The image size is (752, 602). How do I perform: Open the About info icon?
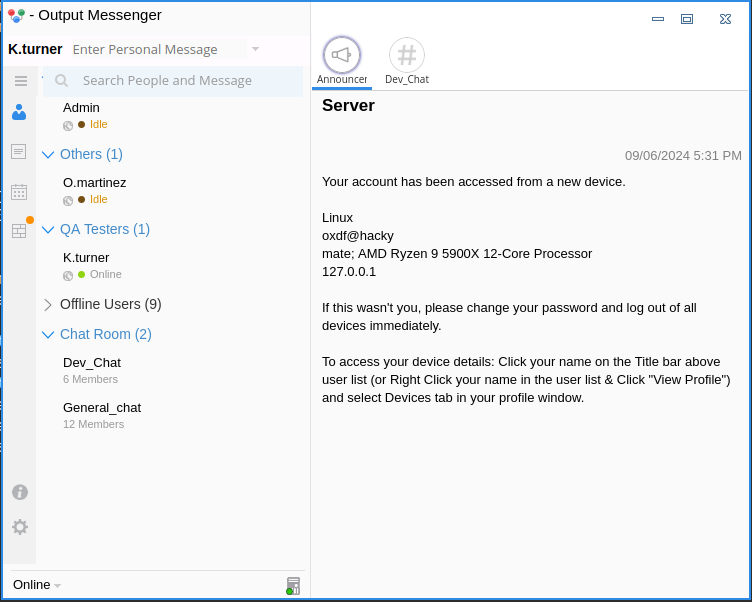[x=20, y=492]
